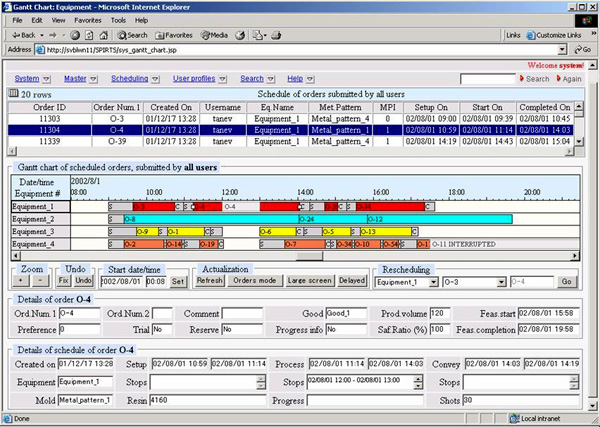Open the browser Search toolbar button

point(132,34)
